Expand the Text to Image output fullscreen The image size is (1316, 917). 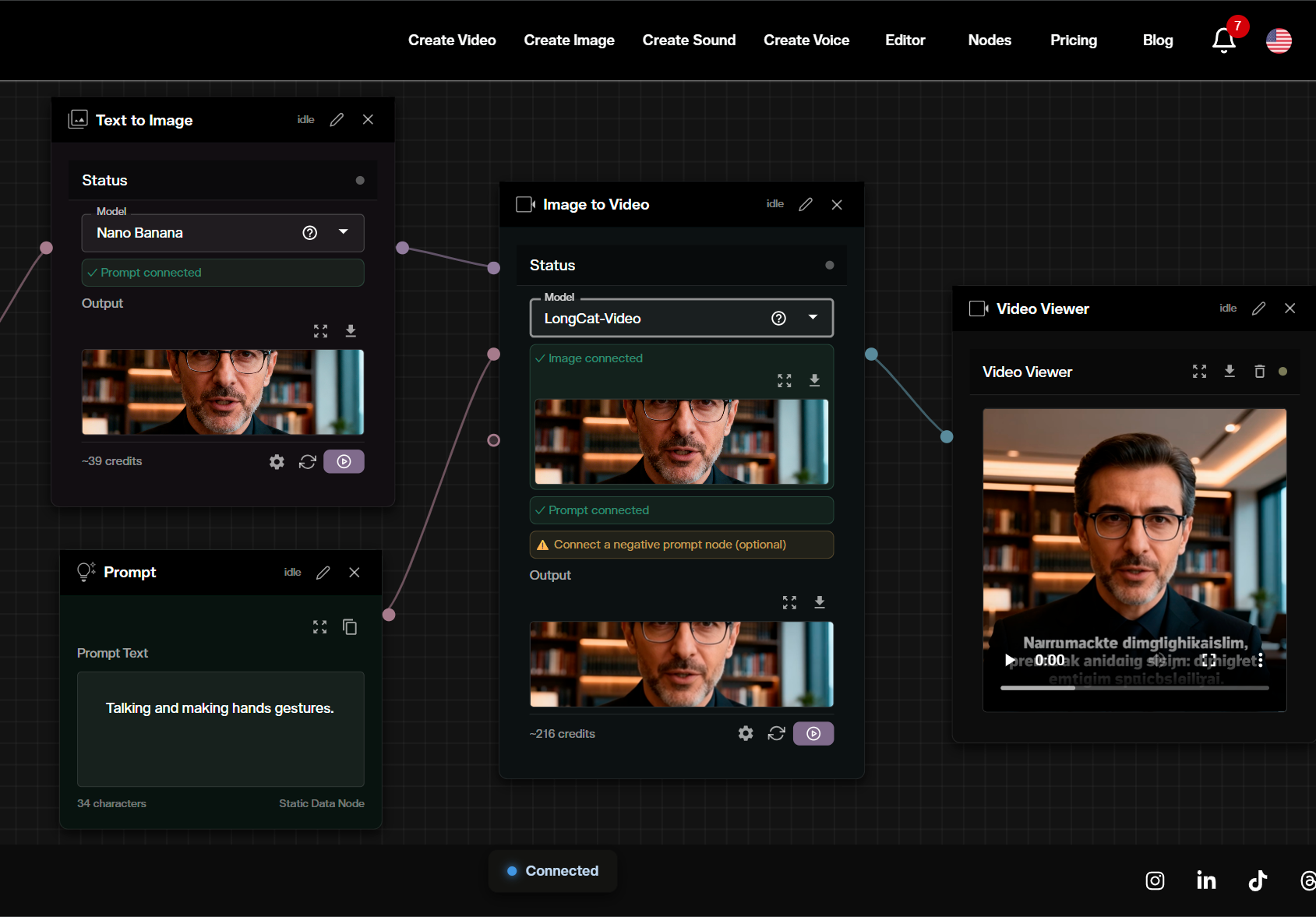[x=320, y=331]
